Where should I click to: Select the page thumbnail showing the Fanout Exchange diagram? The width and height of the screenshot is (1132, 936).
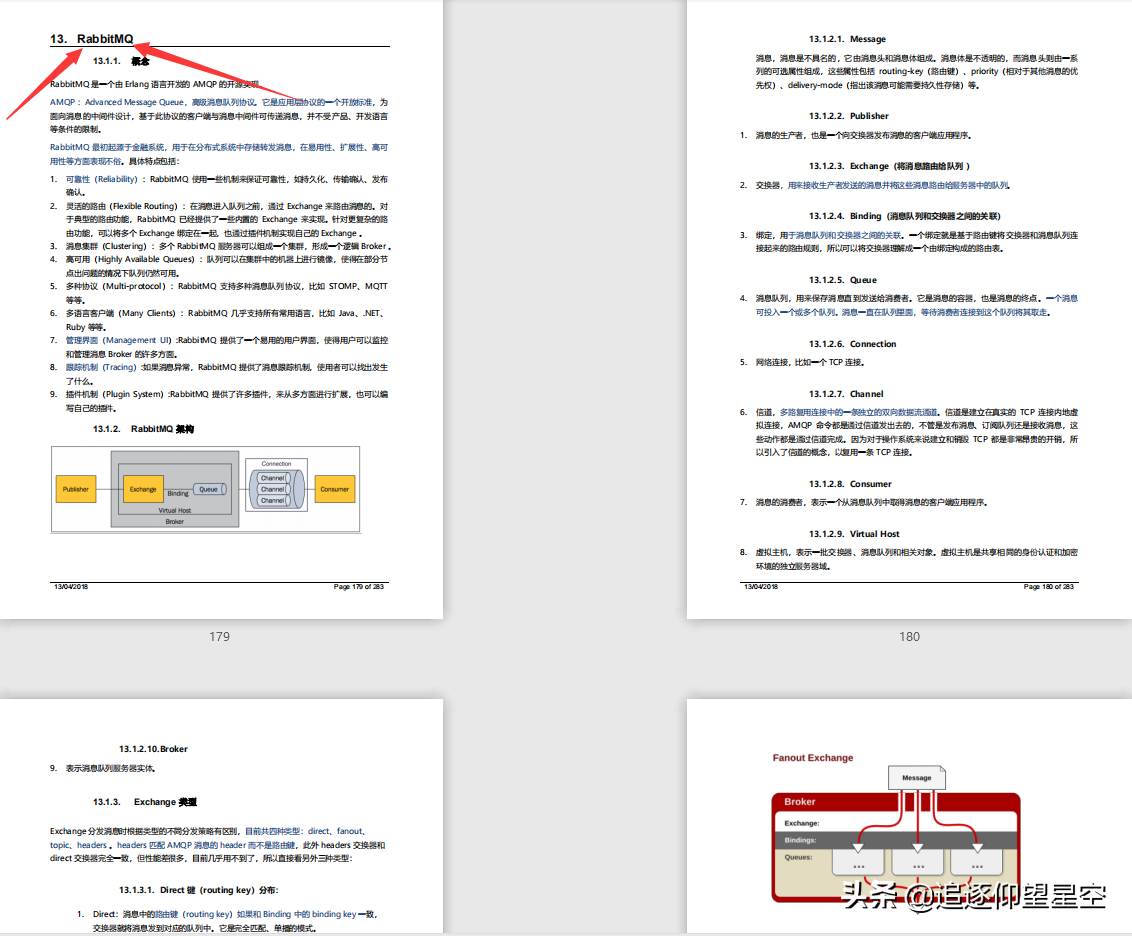pos(909,816)
